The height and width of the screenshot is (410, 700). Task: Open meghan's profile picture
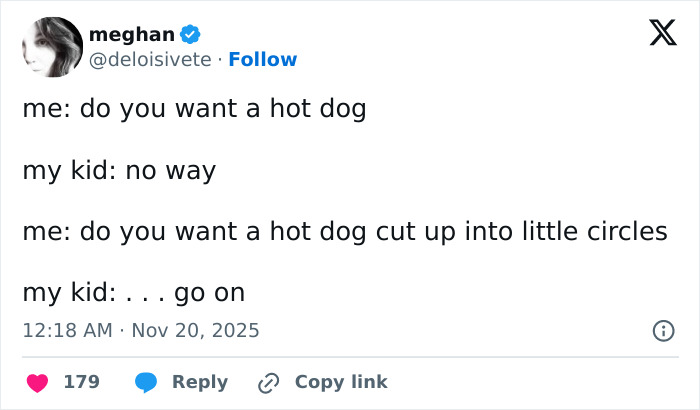50,47
